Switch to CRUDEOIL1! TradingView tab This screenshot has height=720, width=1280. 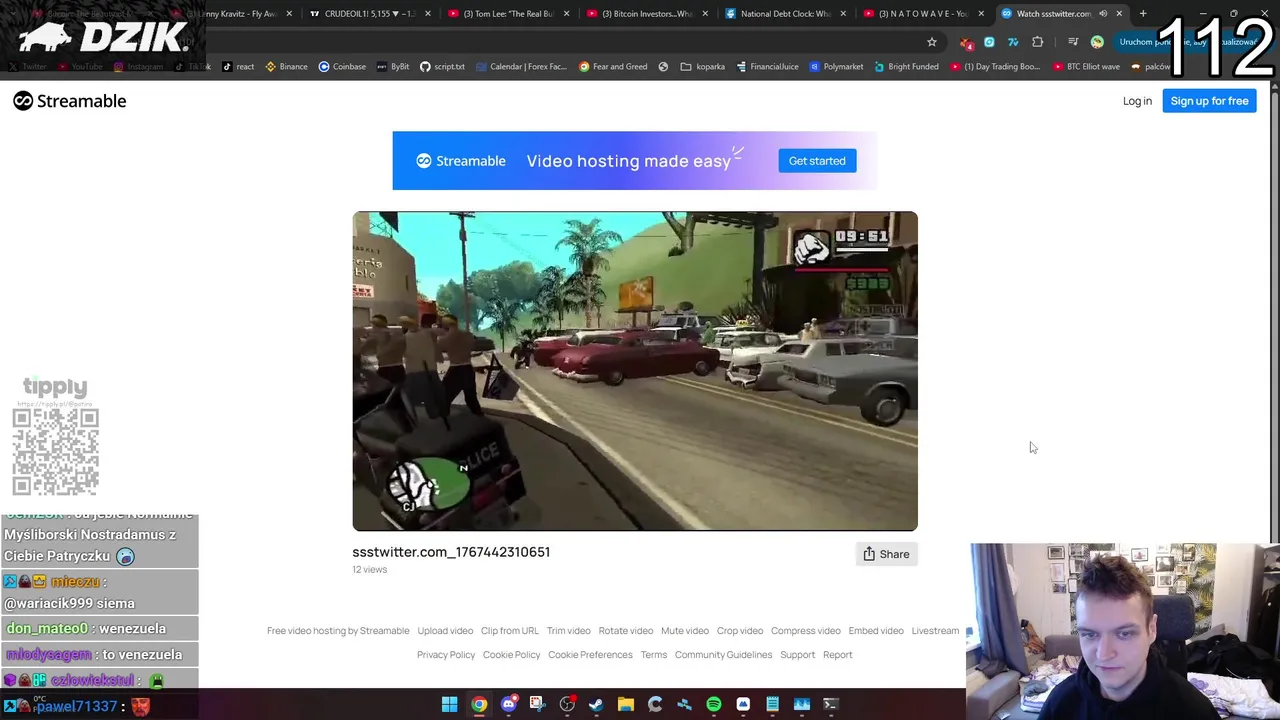click(363, 14)
